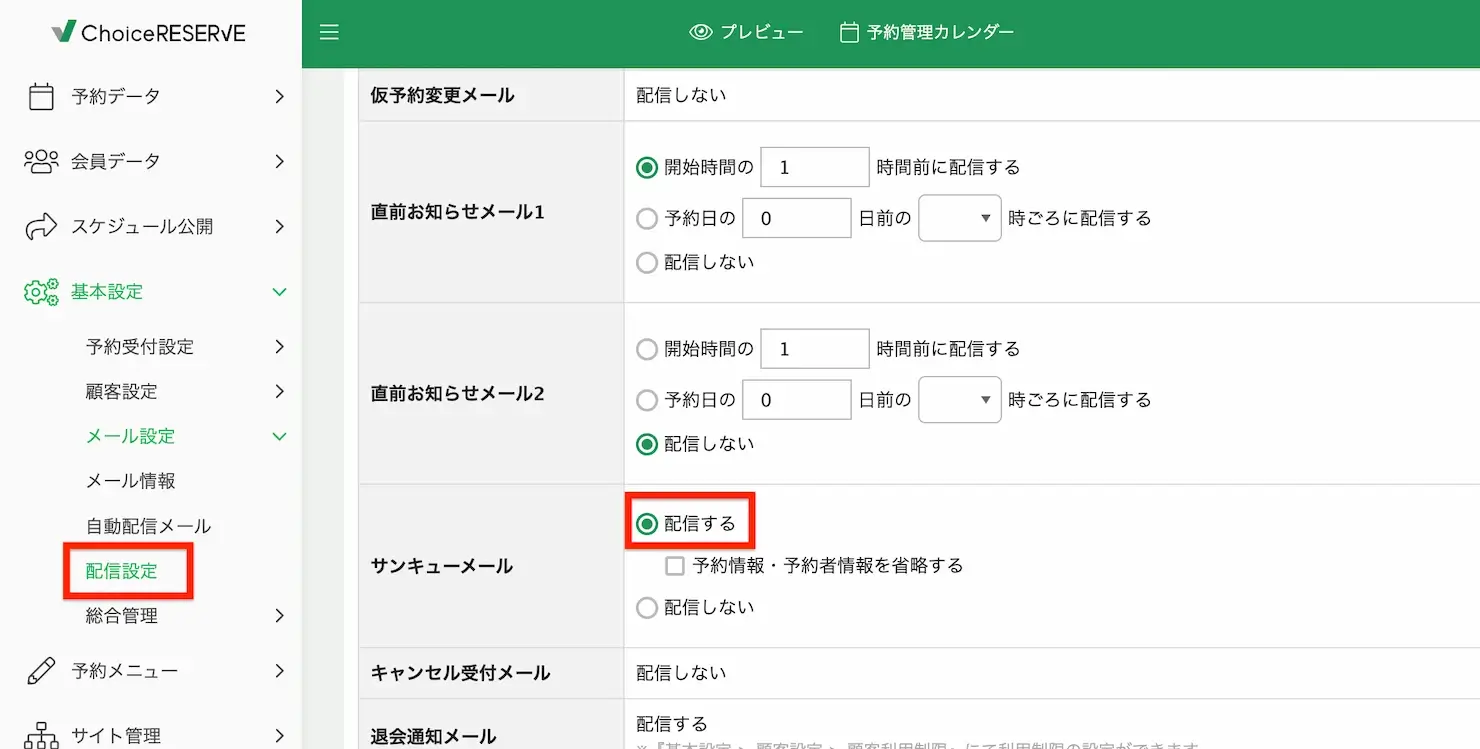Expand スケジュール公開 chevron

279,226
